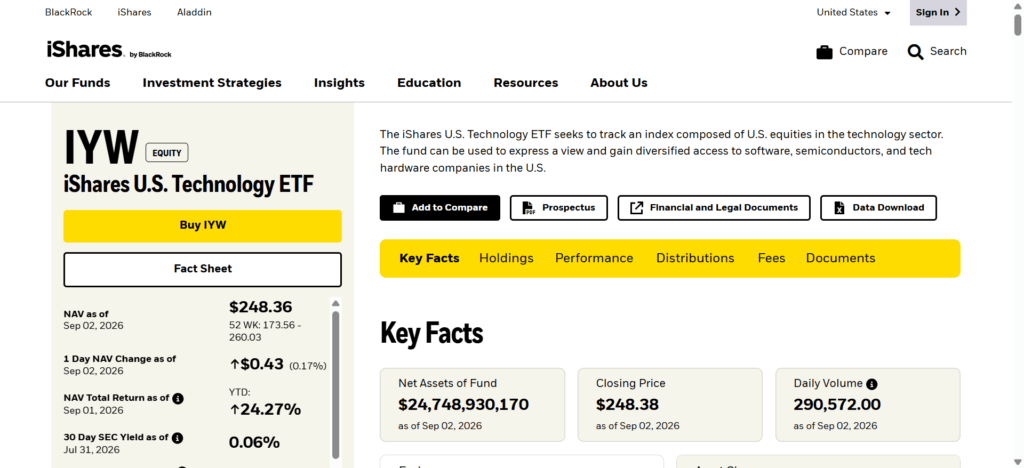This screenshot has height=468, width=1024.
Task: Open the Investment Strategies menu
Action: point(212,83)
